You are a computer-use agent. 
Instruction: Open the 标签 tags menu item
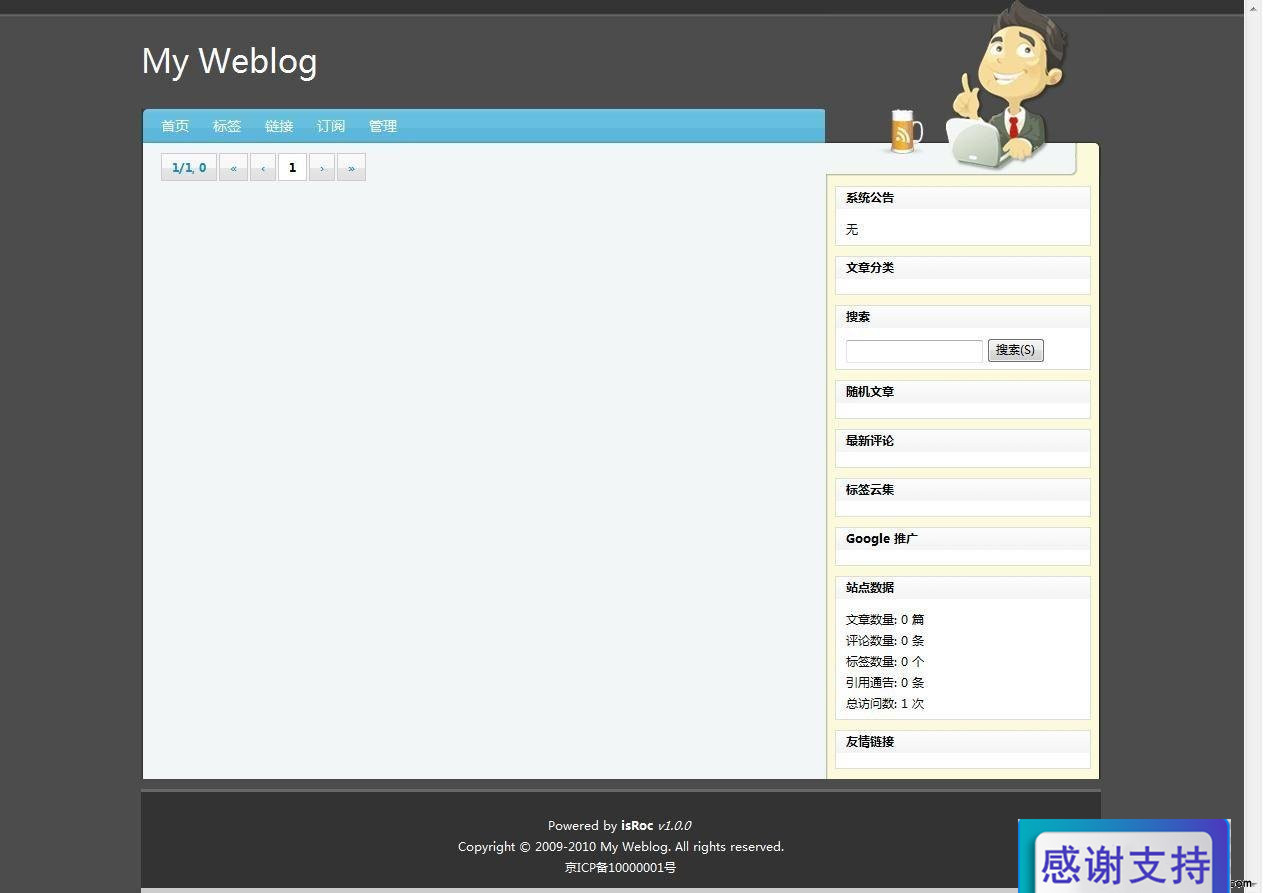(227, 126)
